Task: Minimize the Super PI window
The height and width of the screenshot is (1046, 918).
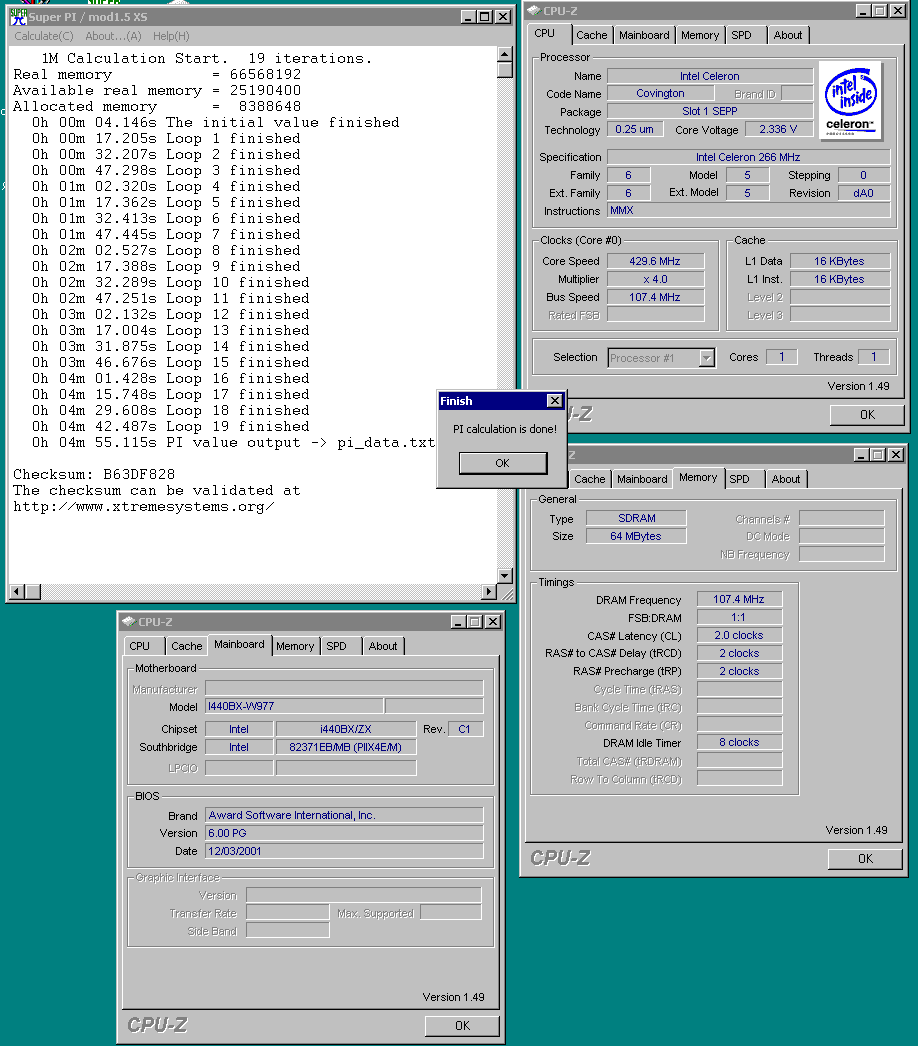Action: click(x=469, y=17)
